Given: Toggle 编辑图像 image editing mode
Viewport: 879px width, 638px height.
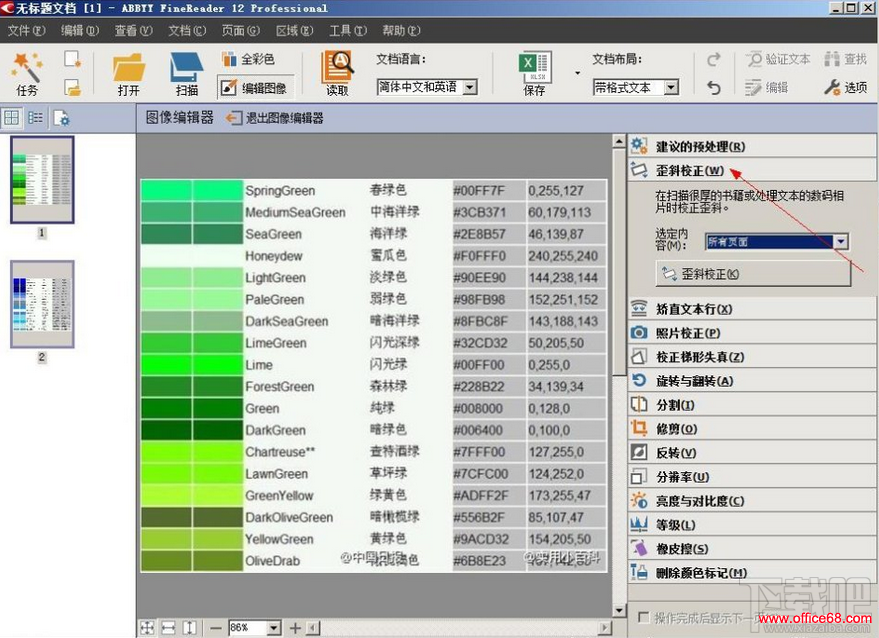Looking at the screenshot, I should coord(256,88).
